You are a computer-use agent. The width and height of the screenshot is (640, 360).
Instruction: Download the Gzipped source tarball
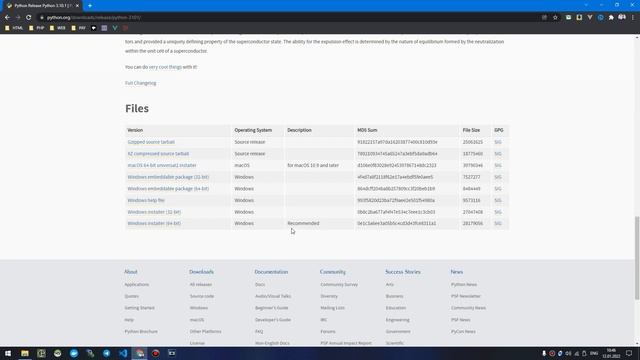151,142
